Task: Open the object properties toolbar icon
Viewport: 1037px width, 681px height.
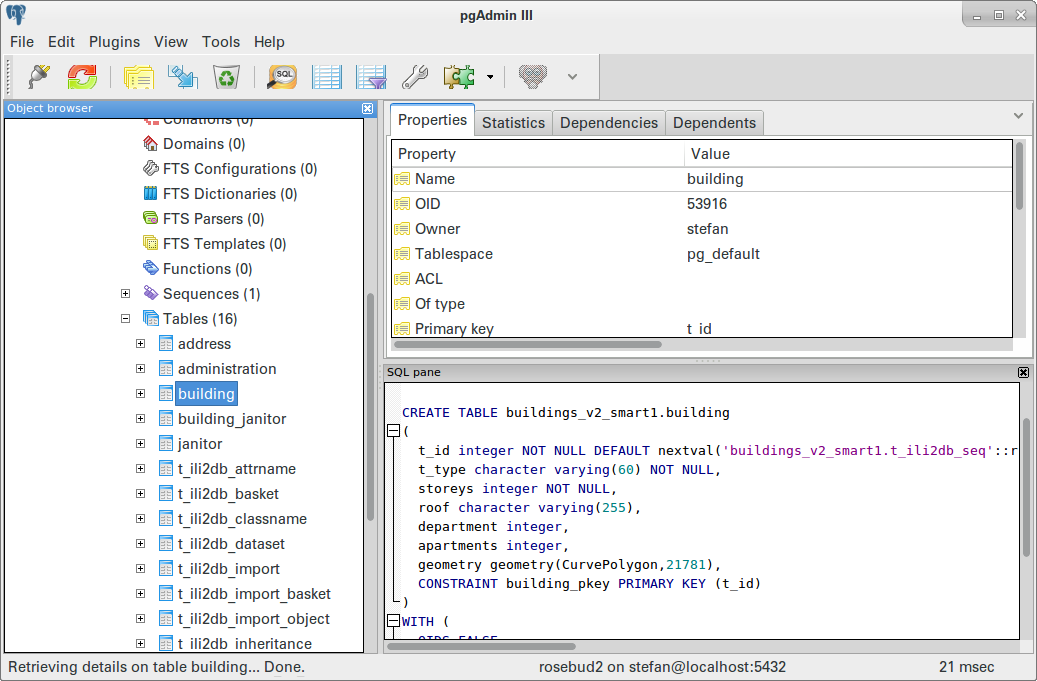Action: pos(138,77)
